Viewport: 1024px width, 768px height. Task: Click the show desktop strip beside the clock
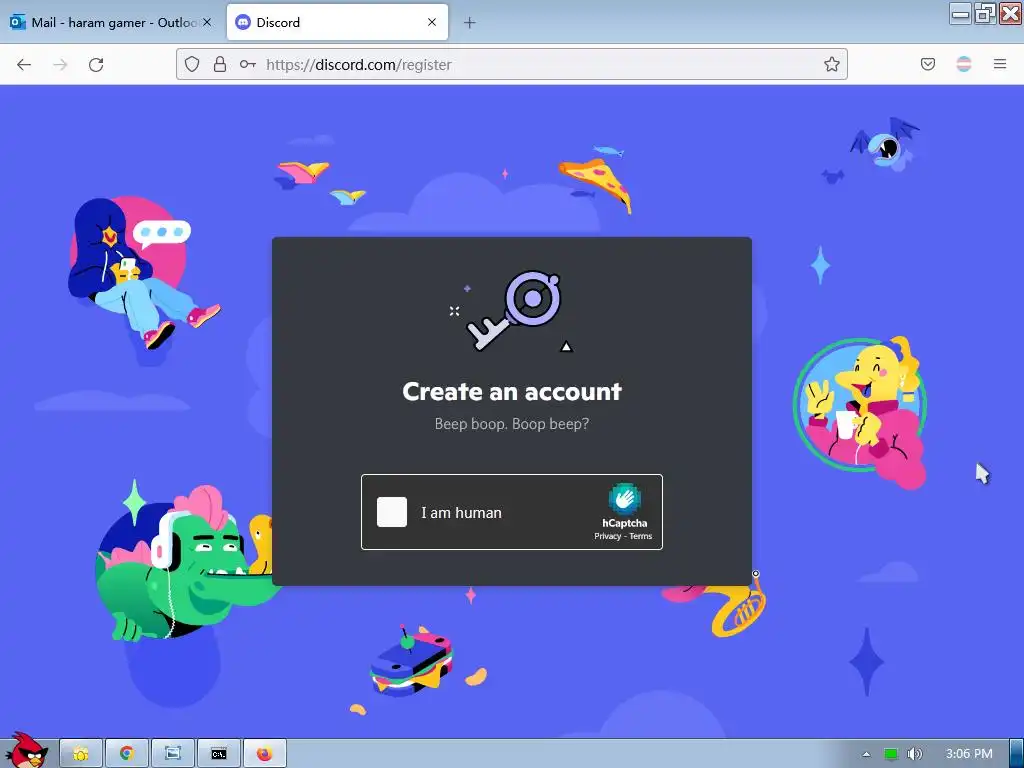click(1017, 754)
